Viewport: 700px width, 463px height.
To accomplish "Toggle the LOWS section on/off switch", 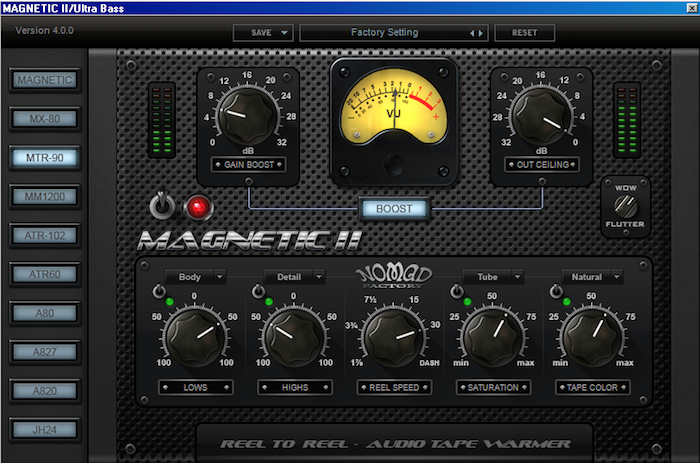I will (159, 292).
